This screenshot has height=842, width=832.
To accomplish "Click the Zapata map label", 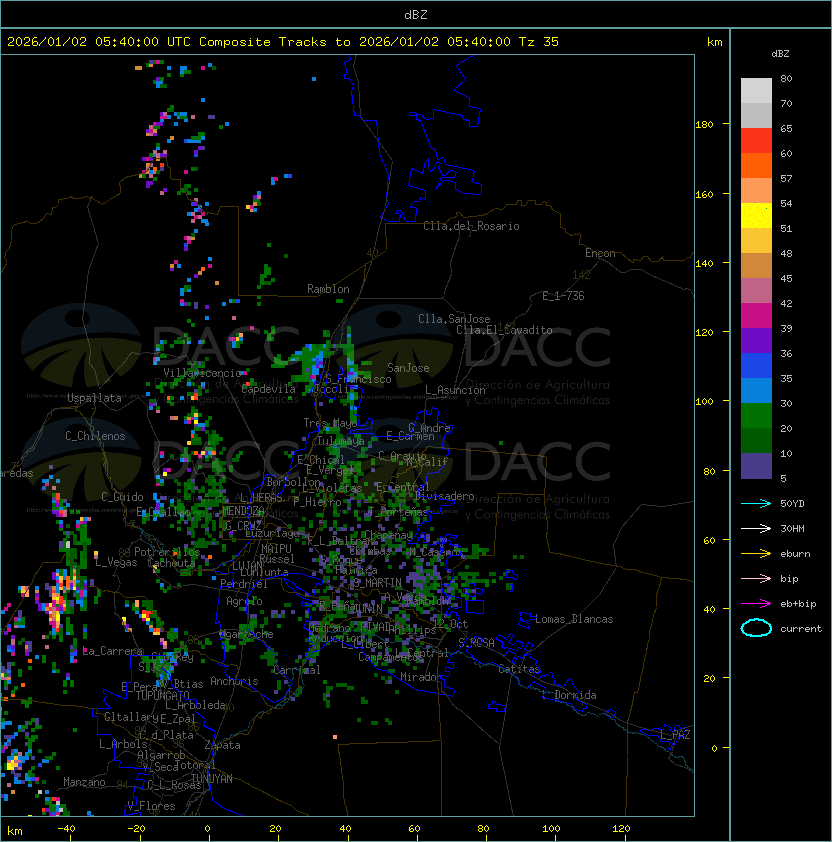I will (222, 745).
